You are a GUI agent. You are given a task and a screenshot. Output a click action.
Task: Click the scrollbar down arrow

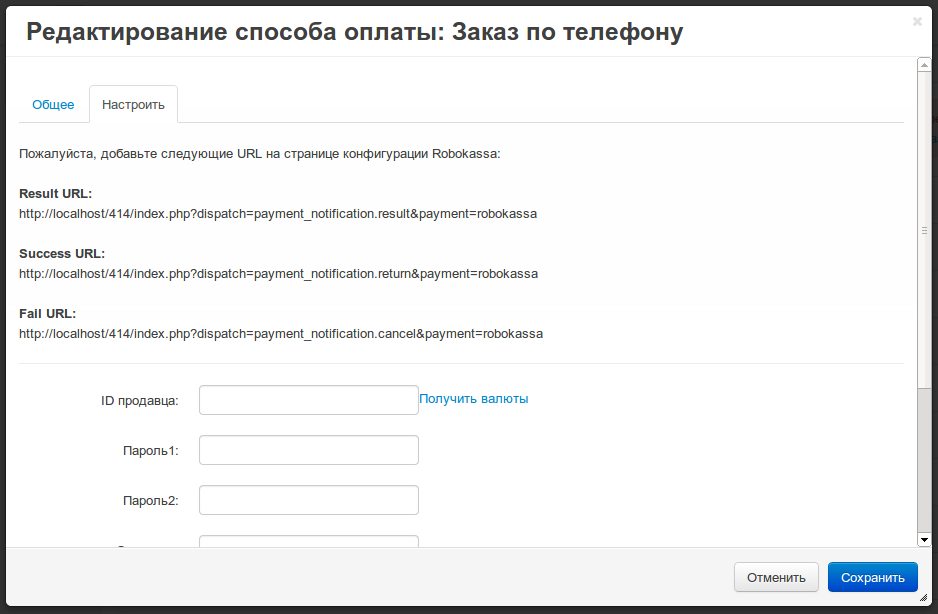coord(924,539)
